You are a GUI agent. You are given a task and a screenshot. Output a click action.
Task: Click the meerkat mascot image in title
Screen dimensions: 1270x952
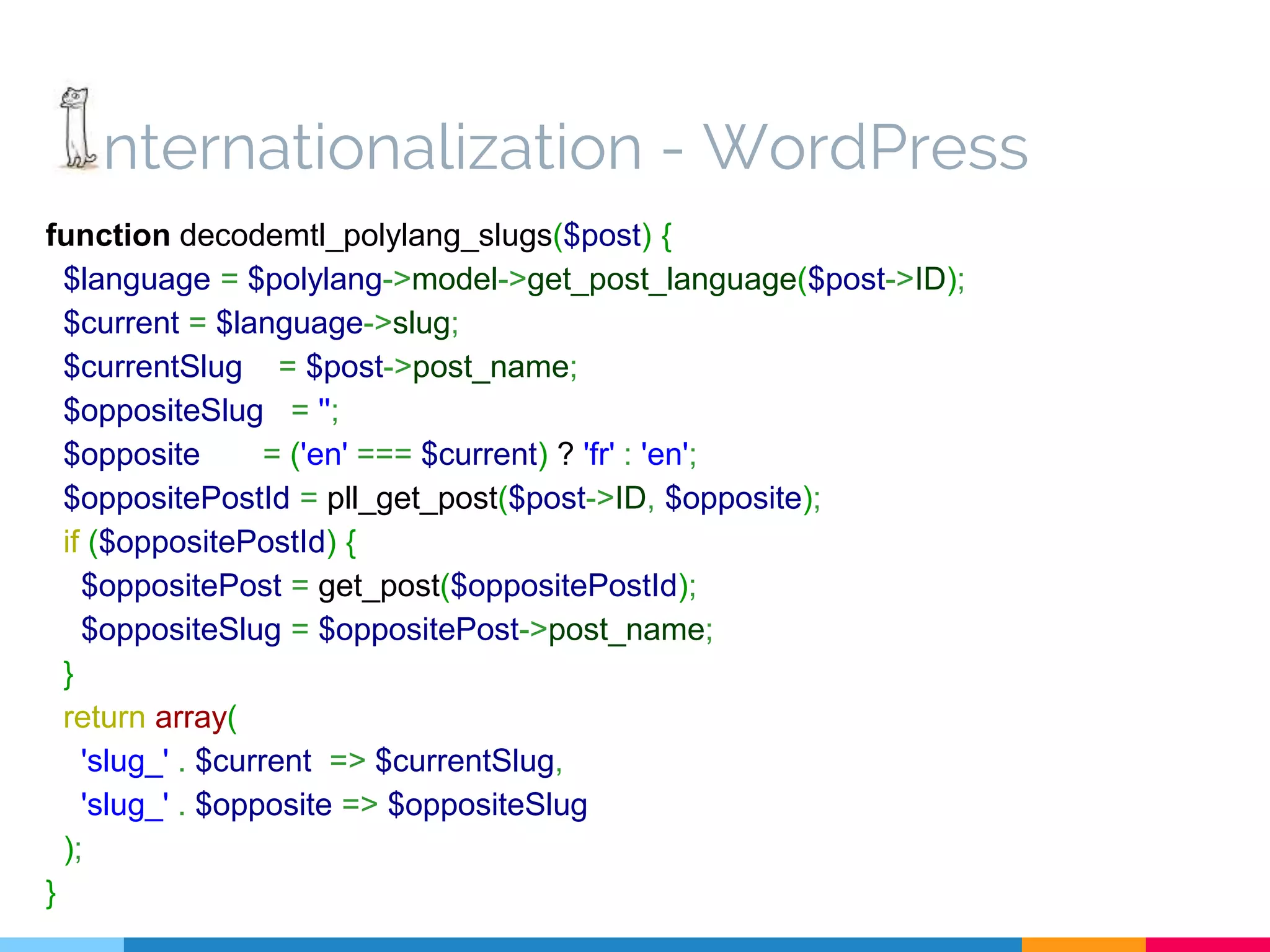[x=78, y=128]
